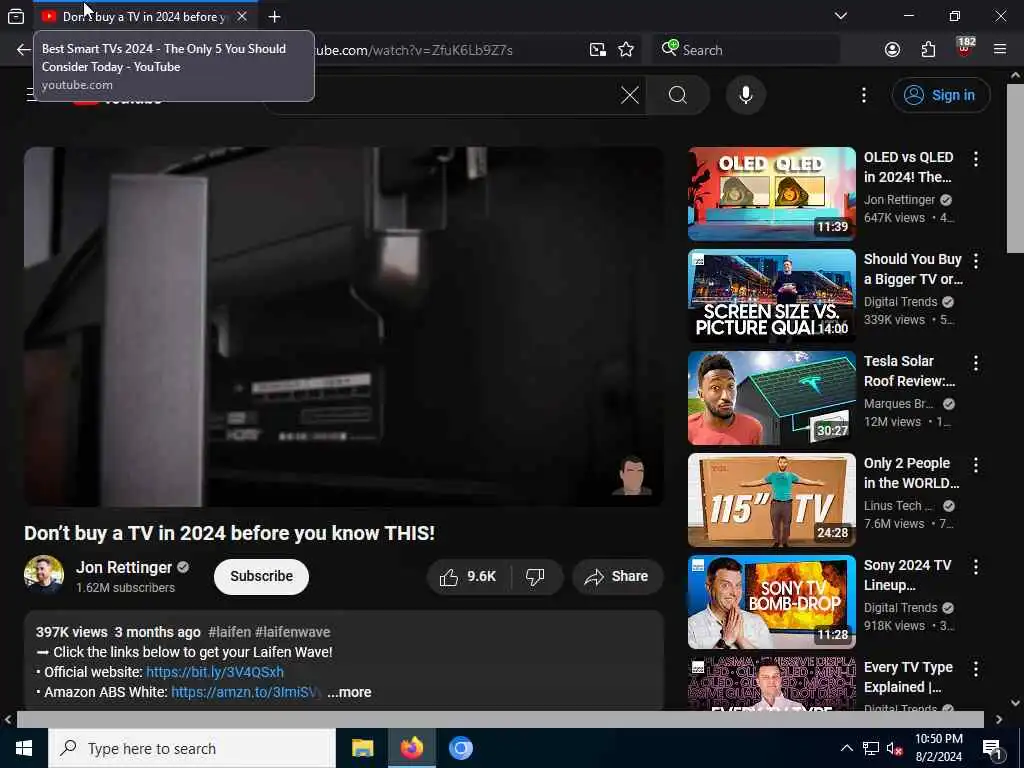Click the video player area
The width and height of the screenshot is (1024, 768).
click(x=344, y=327)
